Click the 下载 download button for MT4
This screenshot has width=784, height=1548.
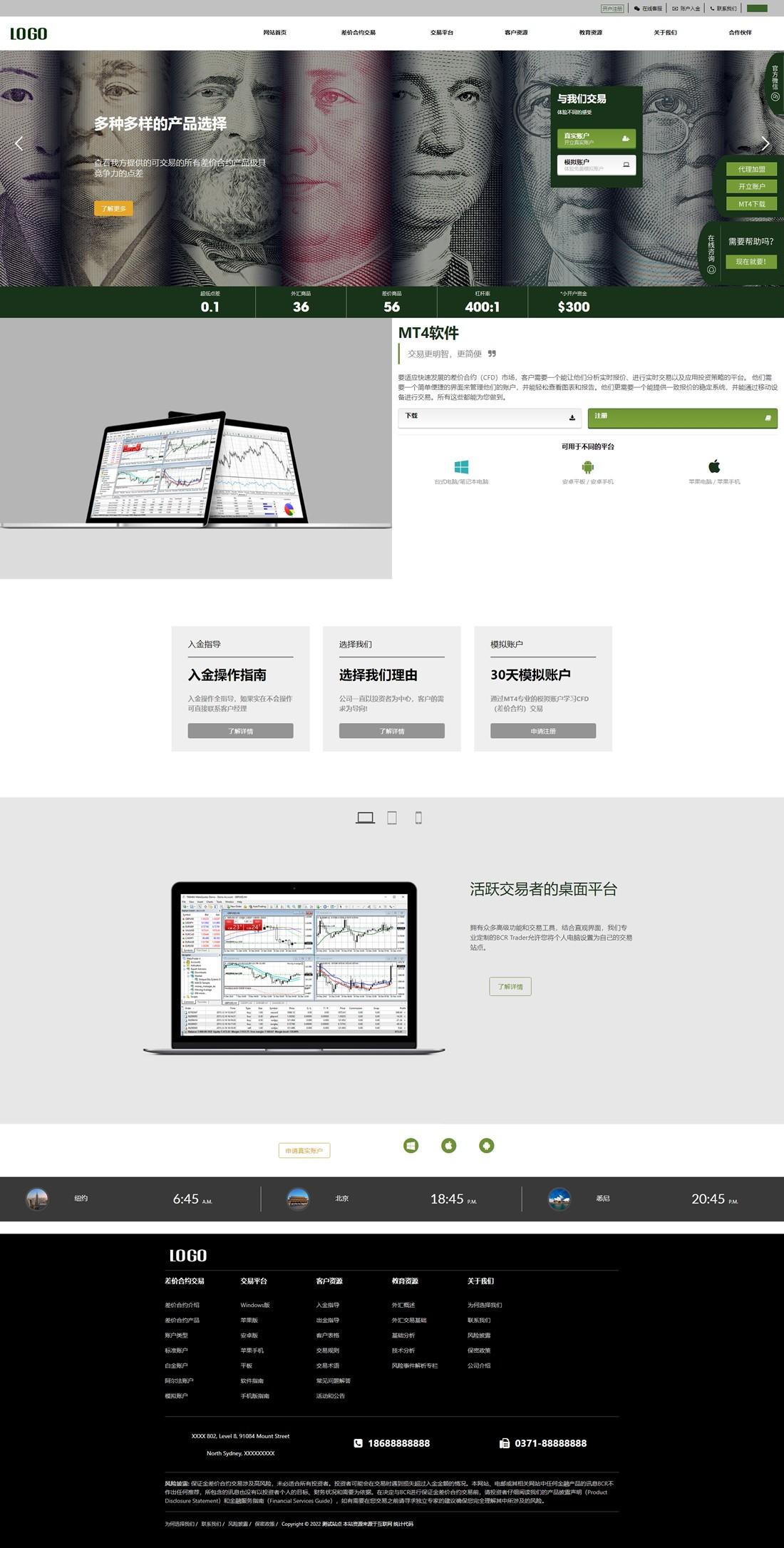click(x=490, y=418)
